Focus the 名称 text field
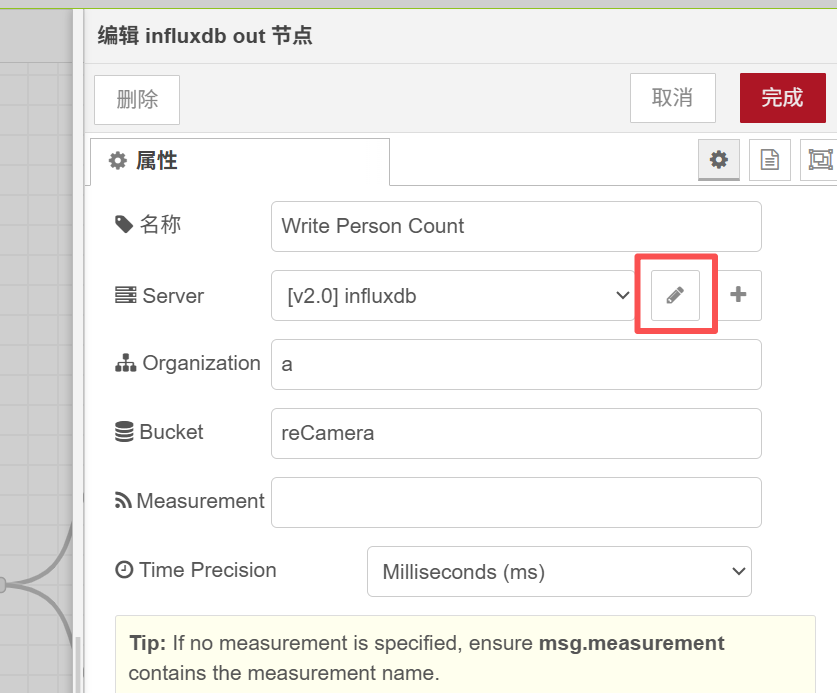The height and width of the screenshot is (693, 837). tap(516, 226)
